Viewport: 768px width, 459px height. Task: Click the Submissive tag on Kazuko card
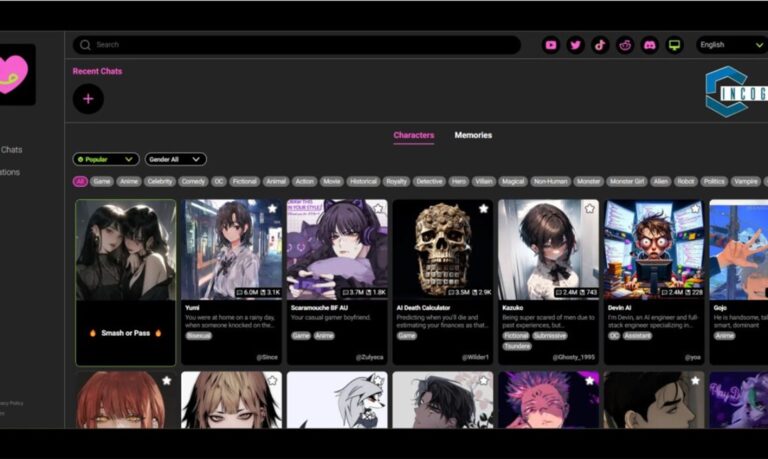pos(550,336)
